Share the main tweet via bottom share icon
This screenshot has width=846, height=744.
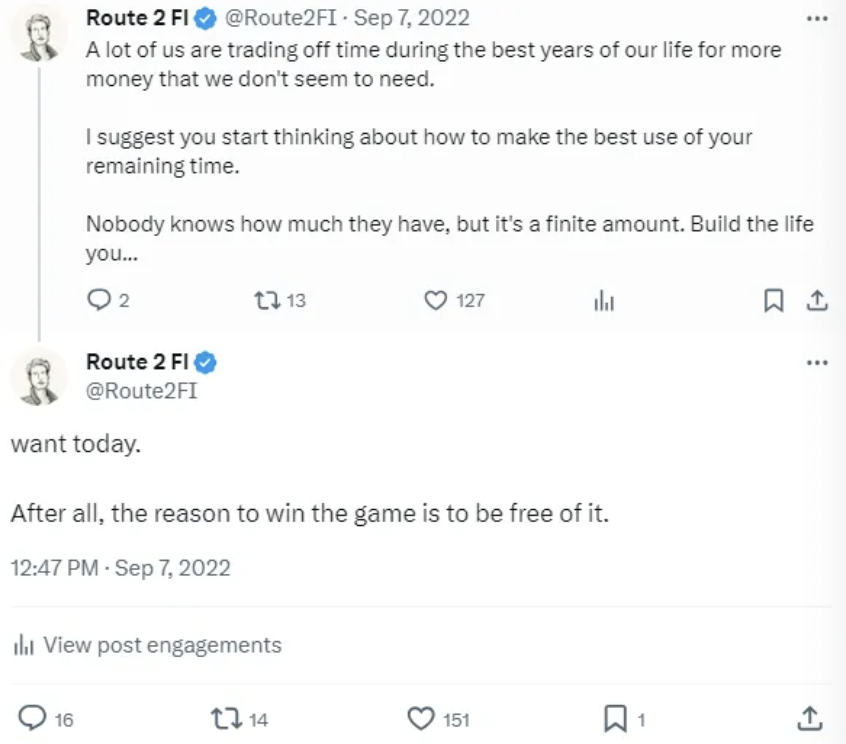coord(809,718)
